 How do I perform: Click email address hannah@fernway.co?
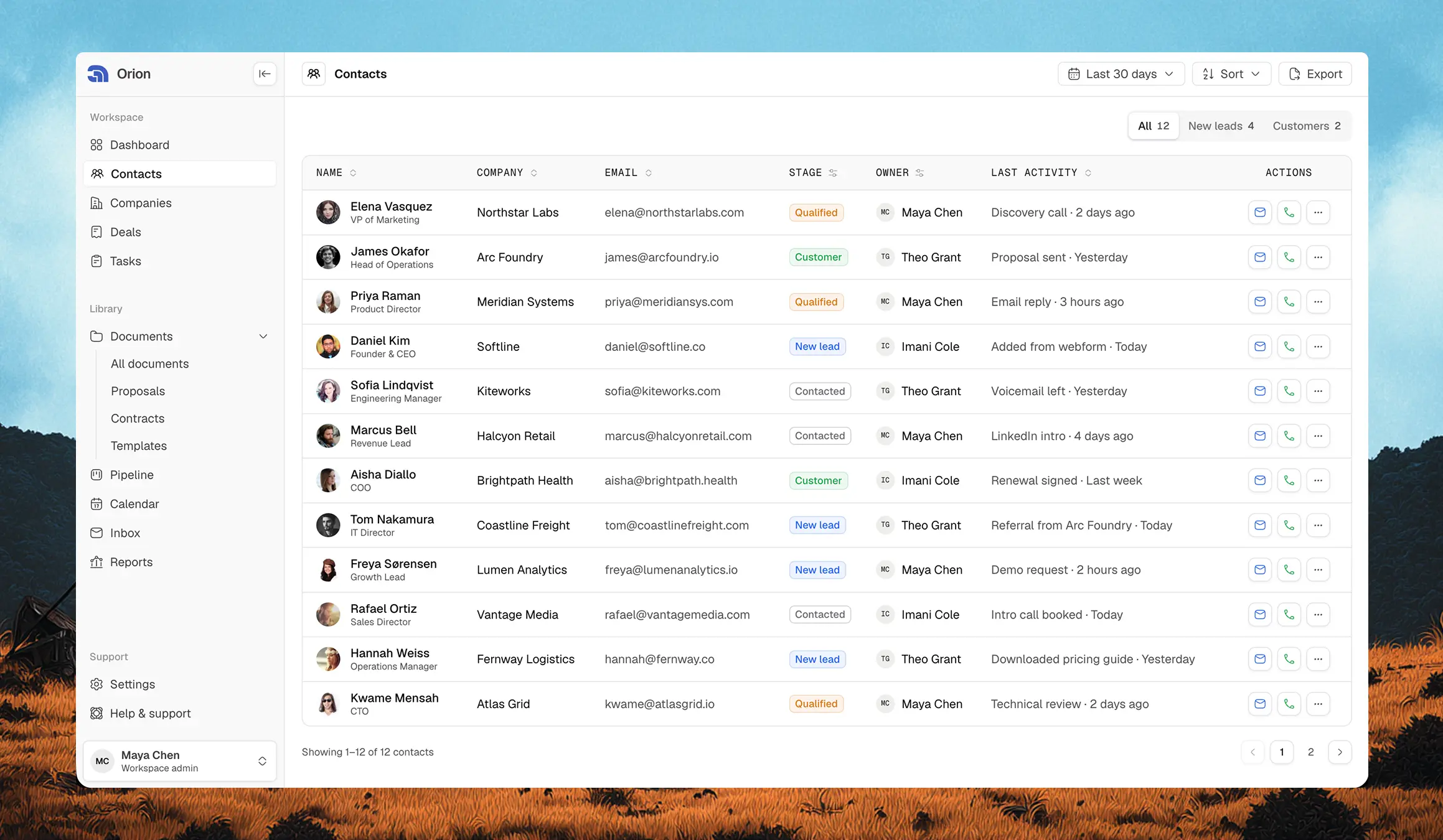(x=659, y=660)
